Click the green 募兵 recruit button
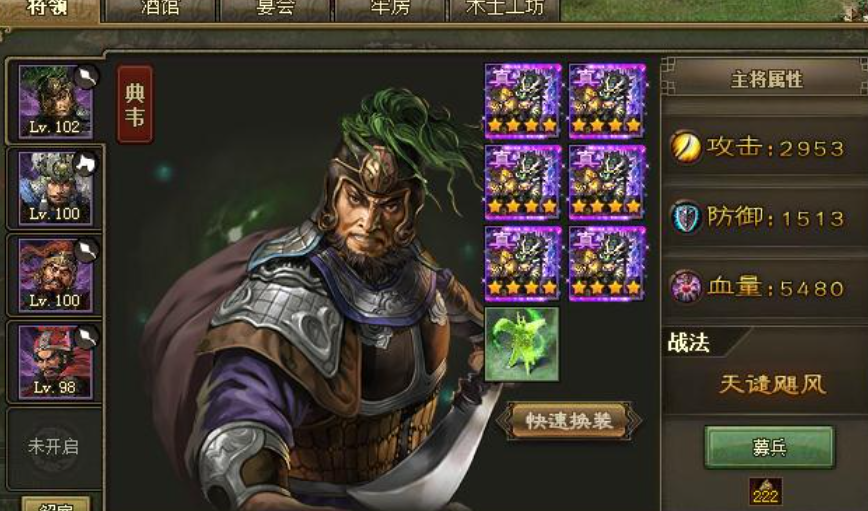Viewport: 868px width, 511px height. coord(769,447)
